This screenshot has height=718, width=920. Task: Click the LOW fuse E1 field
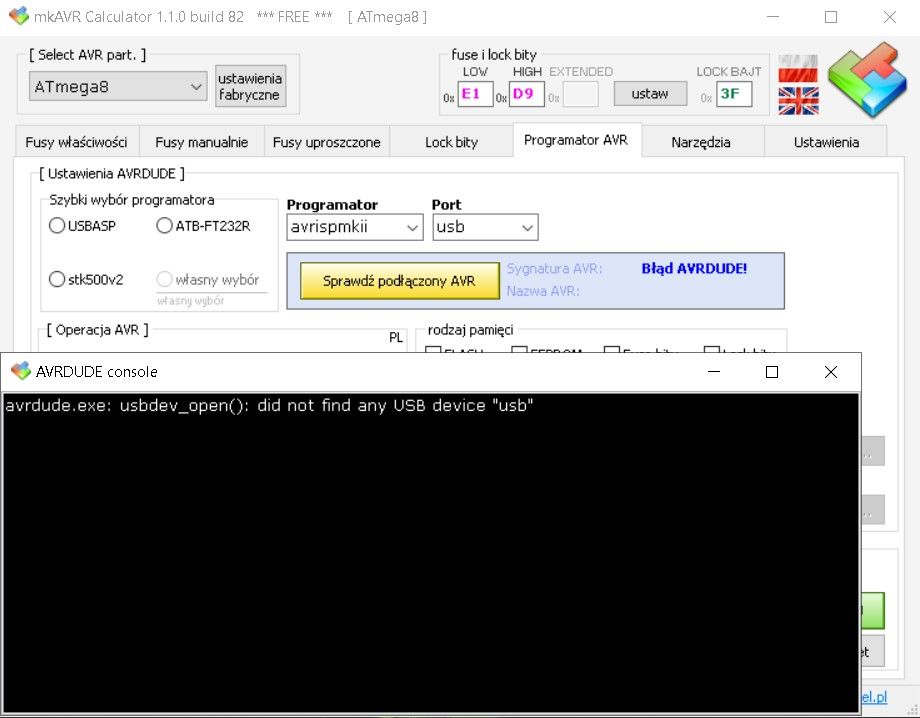pyautogui.click(x=475, y=94)
